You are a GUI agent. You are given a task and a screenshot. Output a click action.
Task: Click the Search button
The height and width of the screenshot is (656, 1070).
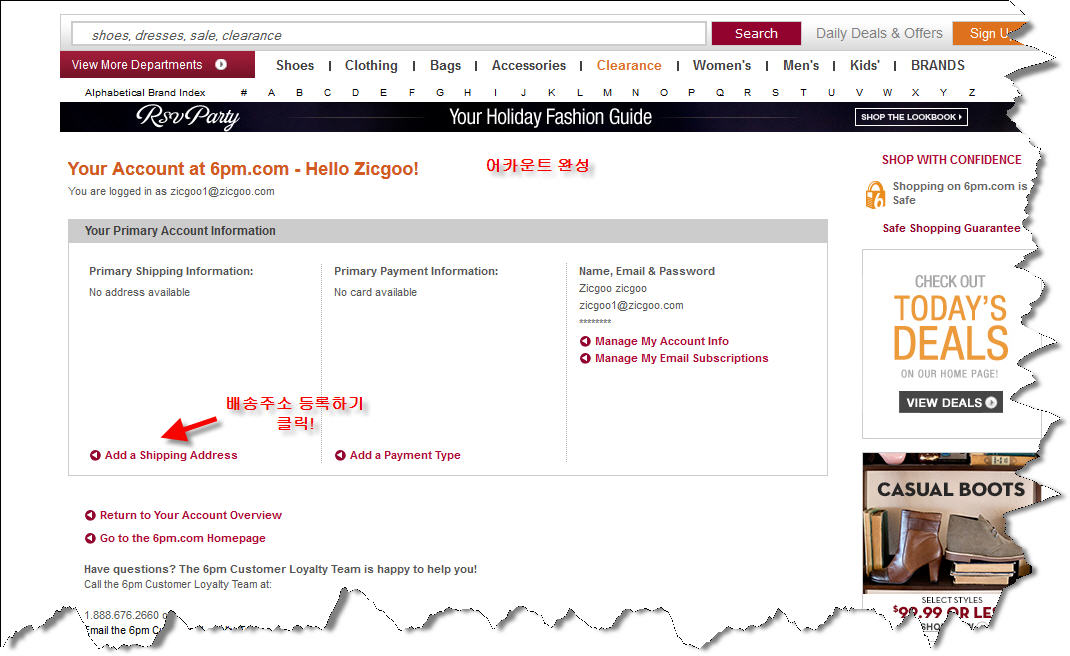pos(756,33)
